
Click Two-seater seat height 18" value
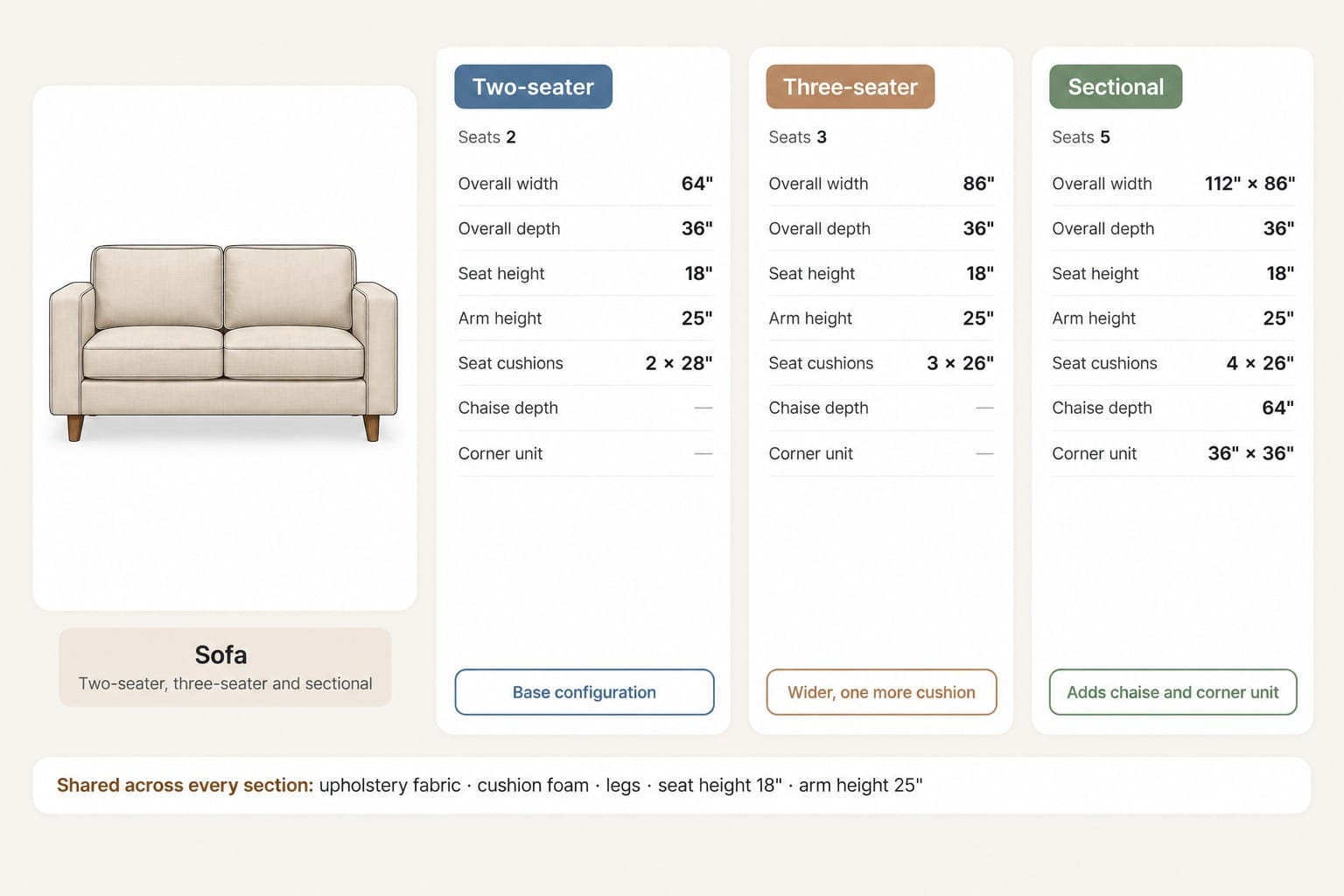coord(698,274)
